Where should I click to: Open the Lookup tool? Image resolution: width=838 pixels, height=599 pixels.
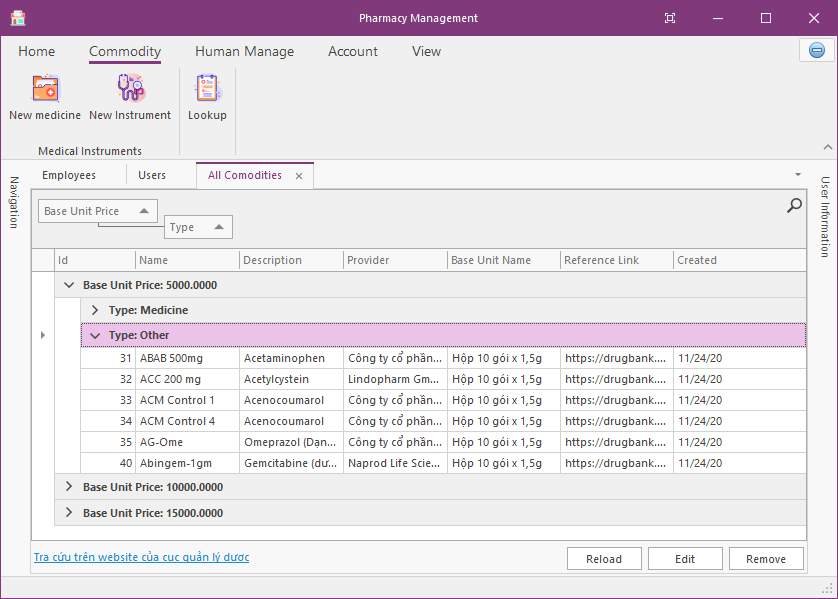point(207,95)
